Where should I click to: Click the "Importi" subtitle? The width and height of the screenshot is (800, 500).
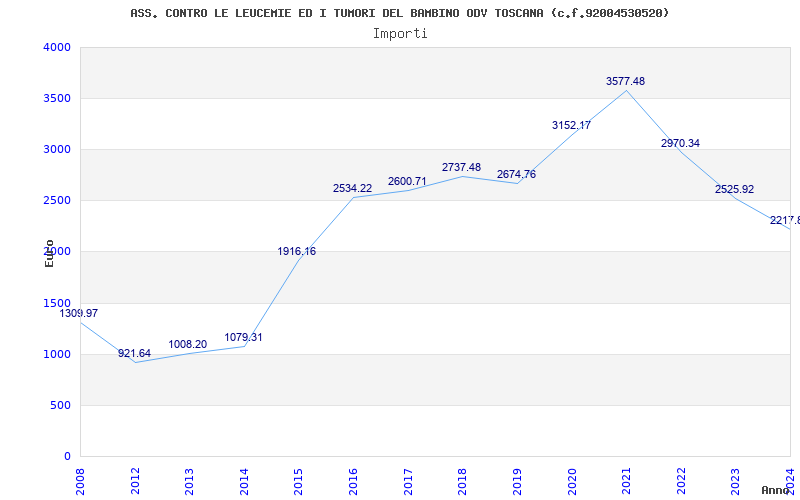pyautogui.click(x=400, y=34)
